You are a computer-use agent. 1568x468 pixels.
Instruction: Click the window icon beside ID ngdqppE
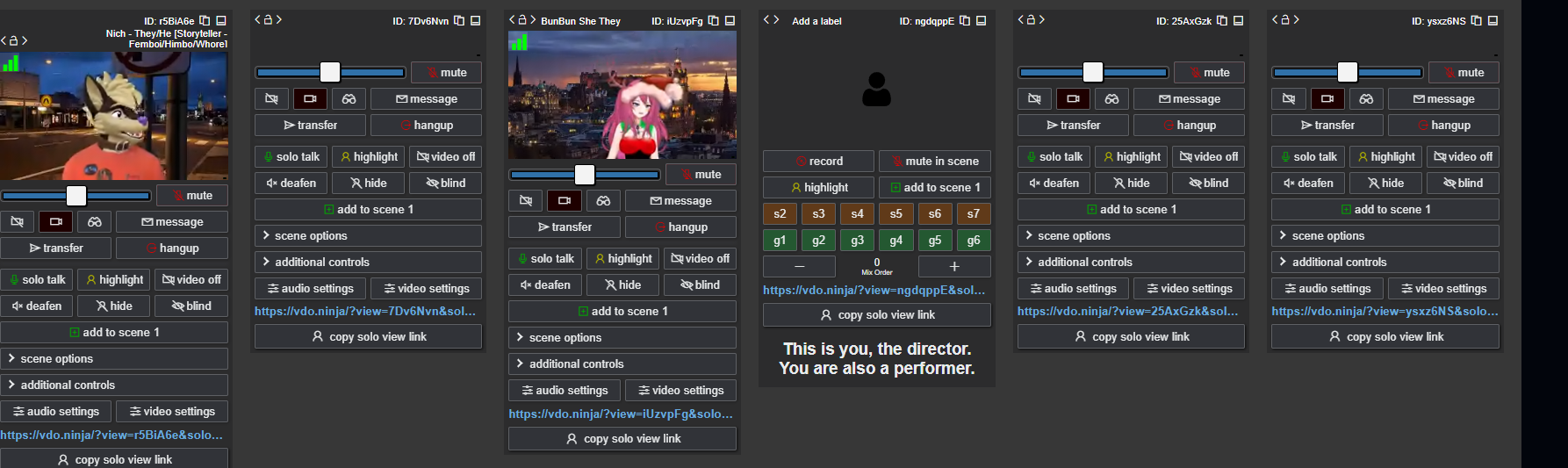pos(982,20)
